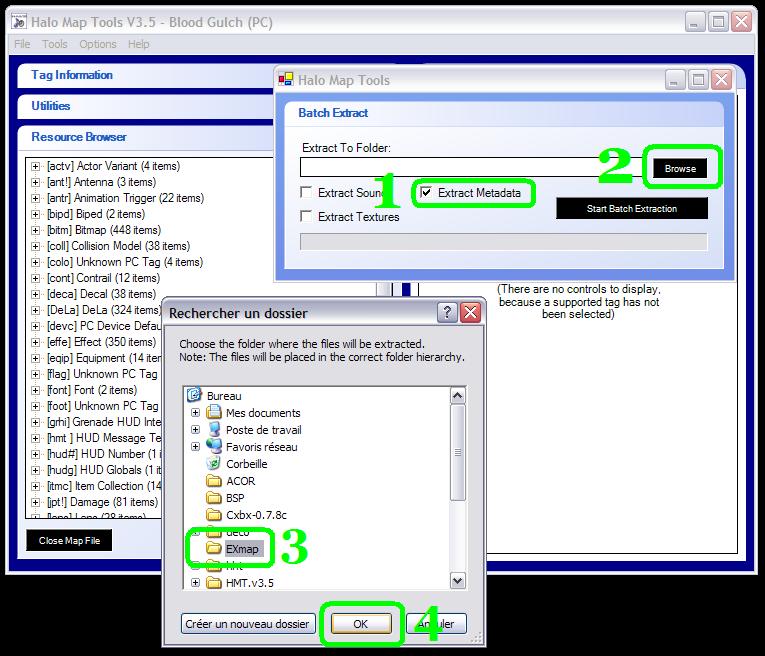Image resolution: width=765 pixels, height=656 pixels.
Task: Expand the [jpt!] Damage node
Action: [35, 502]
